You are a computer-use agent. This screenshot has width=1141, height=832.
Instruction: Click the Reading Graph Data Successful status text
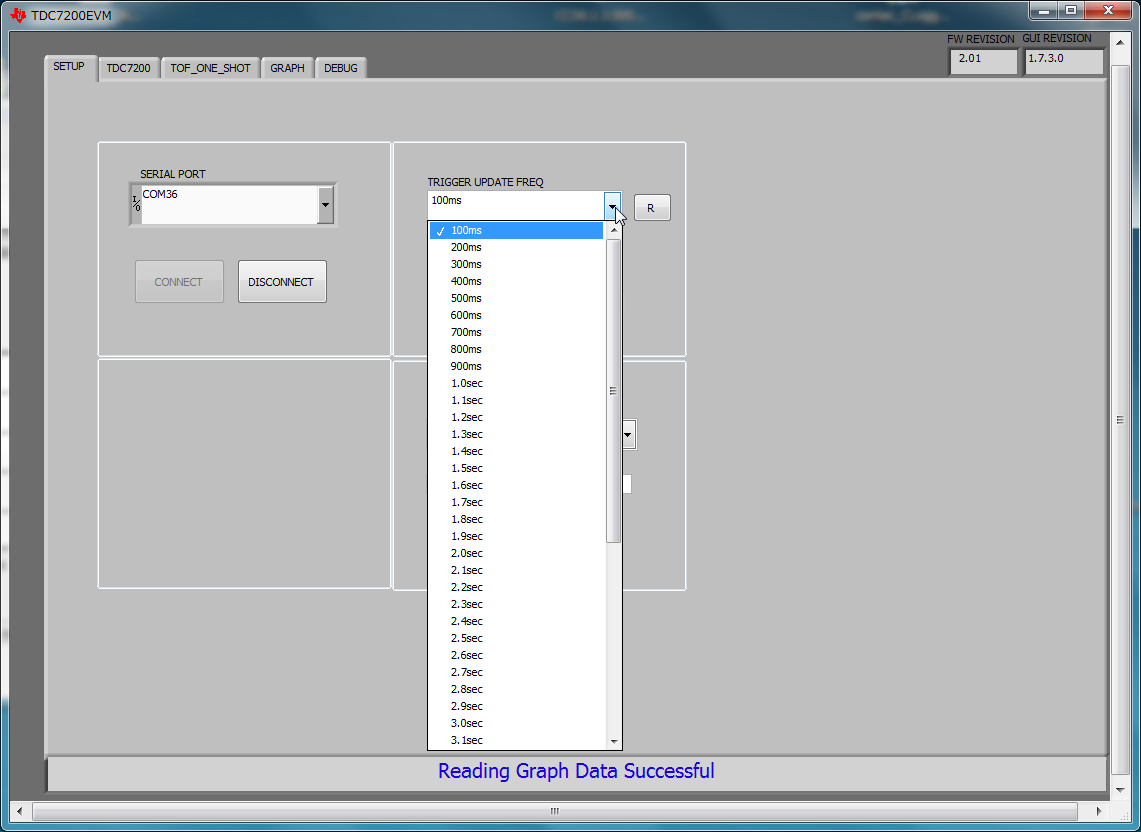pos(576,772)
